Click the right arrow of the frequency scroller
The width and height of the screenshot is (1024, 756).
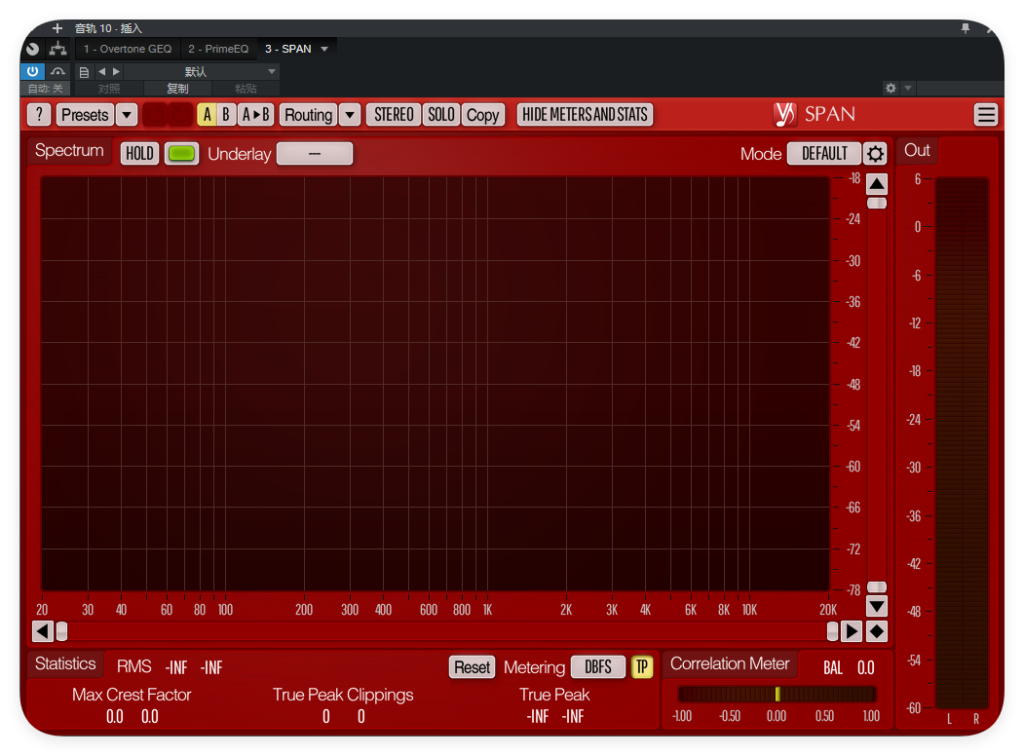coord(851,631)
